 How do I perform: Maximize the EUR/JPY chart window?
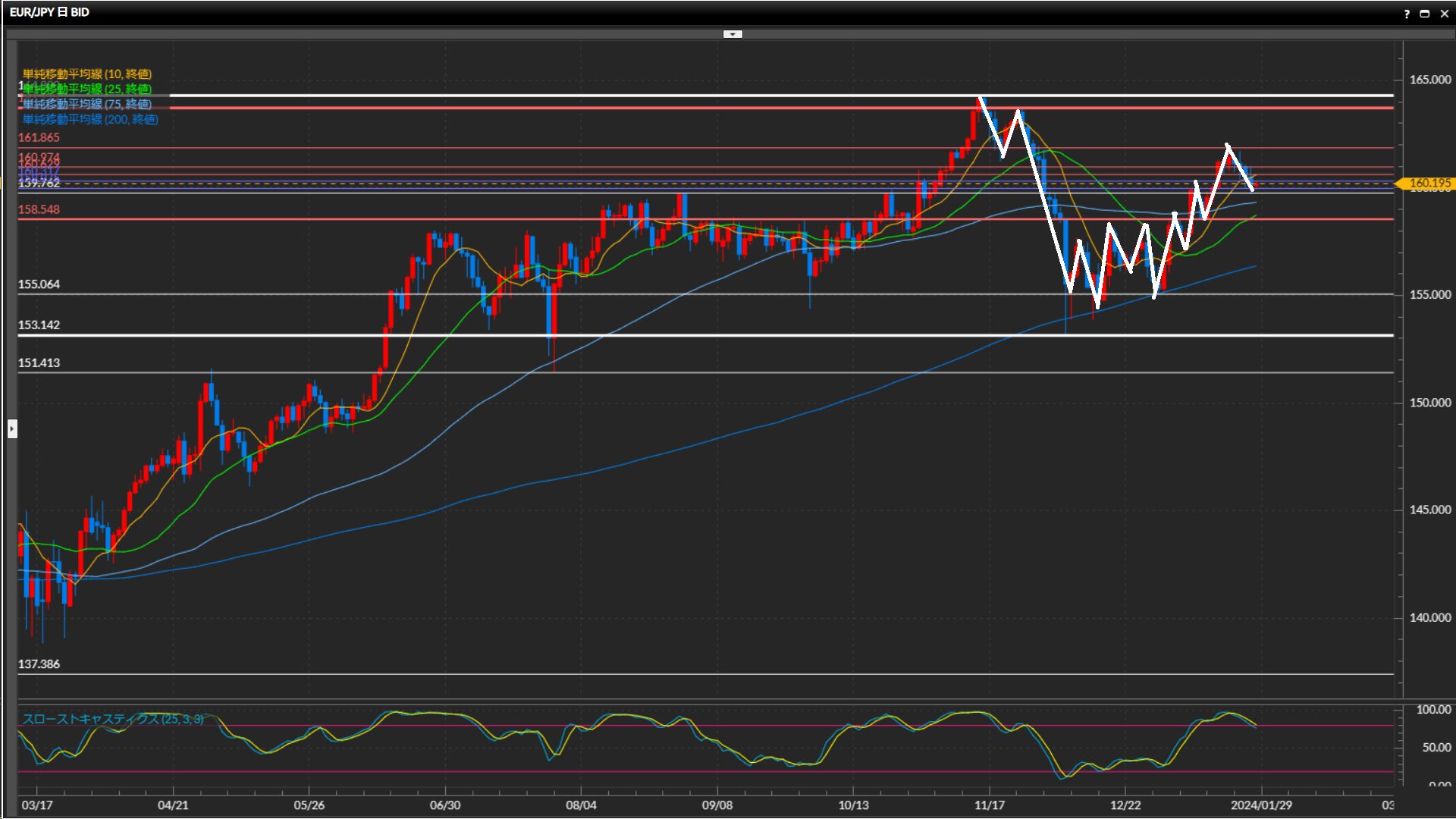1425,14
